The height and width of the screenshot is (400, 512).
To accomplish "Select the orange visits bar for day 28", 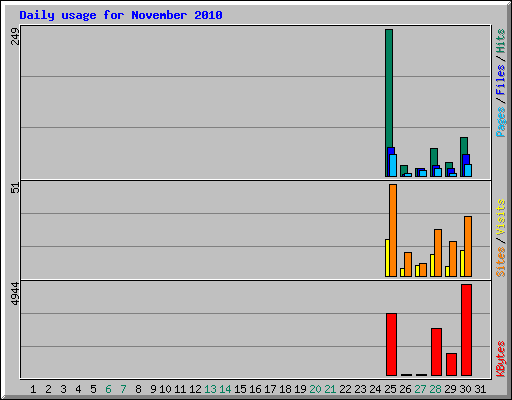I will click(x=438, y=253).
